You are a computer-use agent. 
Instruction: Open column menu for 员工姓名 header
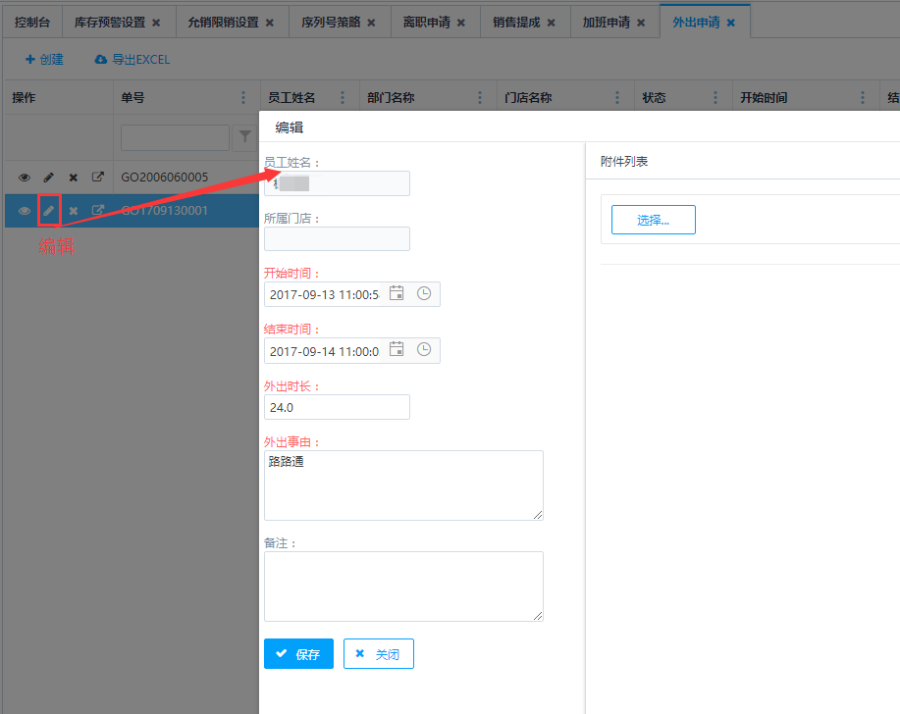(342, 98)
